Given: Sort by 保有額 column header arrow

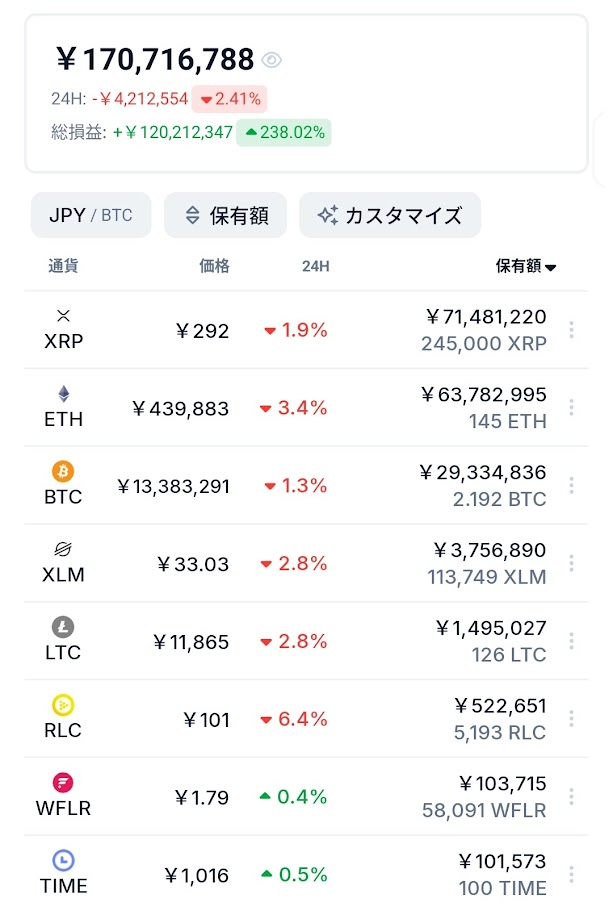Looking at the screenshot, I should coord(550,267).
